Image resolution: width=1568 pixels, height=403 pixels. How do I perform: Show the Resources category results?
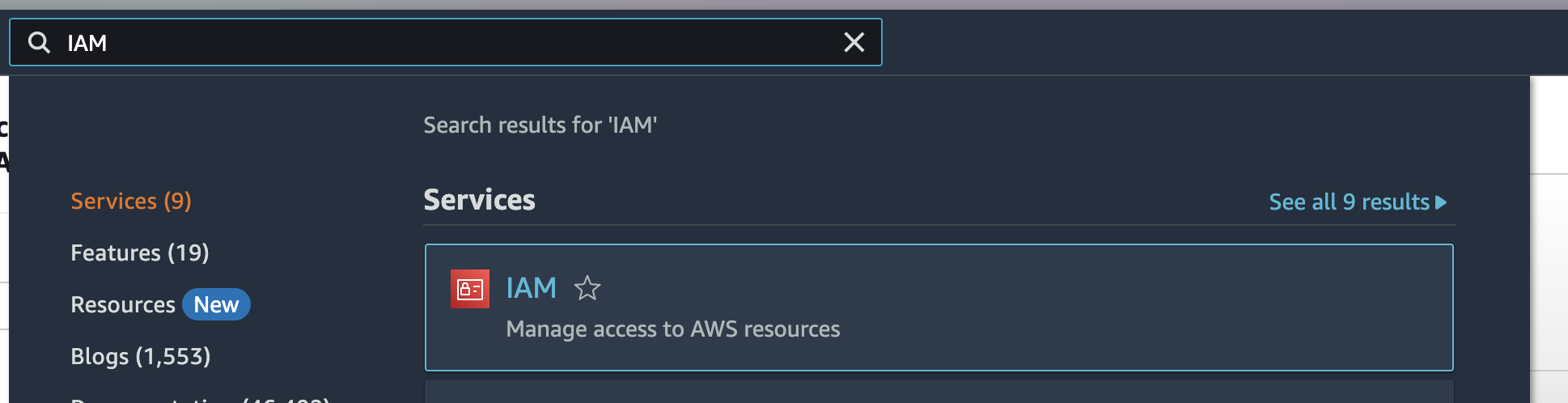pos(123,304)
